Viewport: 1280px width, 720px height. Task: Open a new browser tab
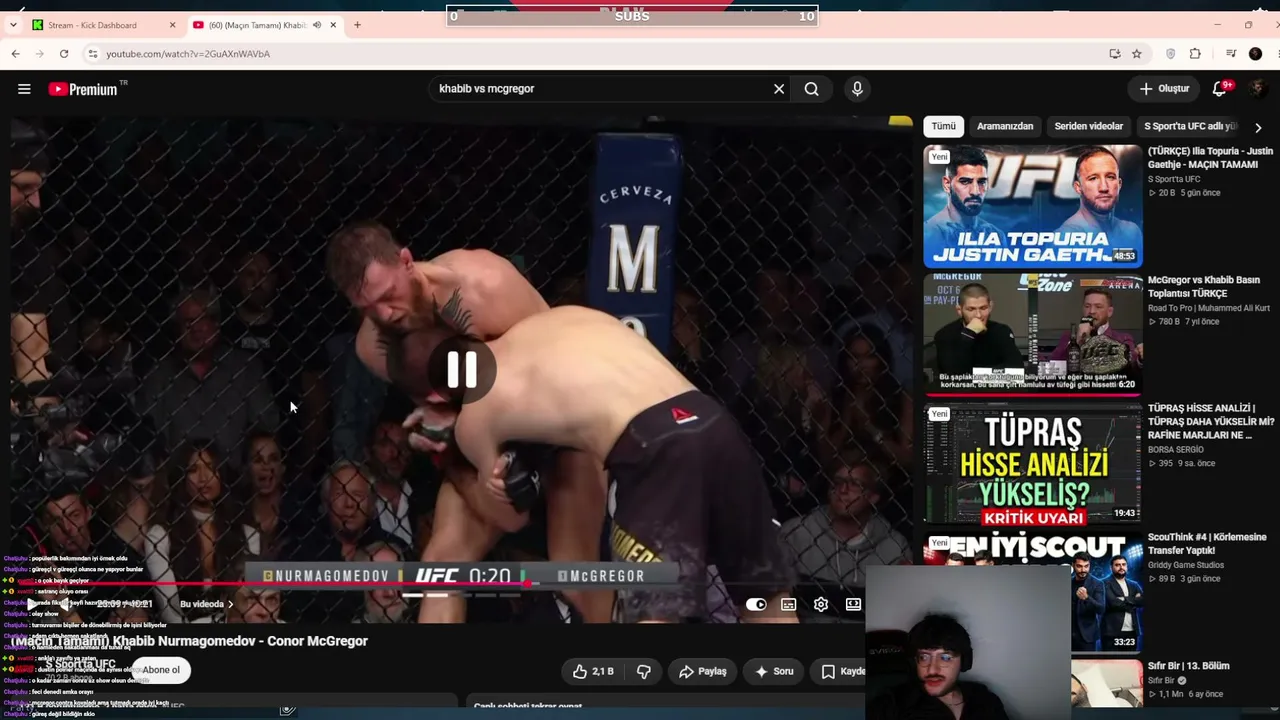pos(357,25)
